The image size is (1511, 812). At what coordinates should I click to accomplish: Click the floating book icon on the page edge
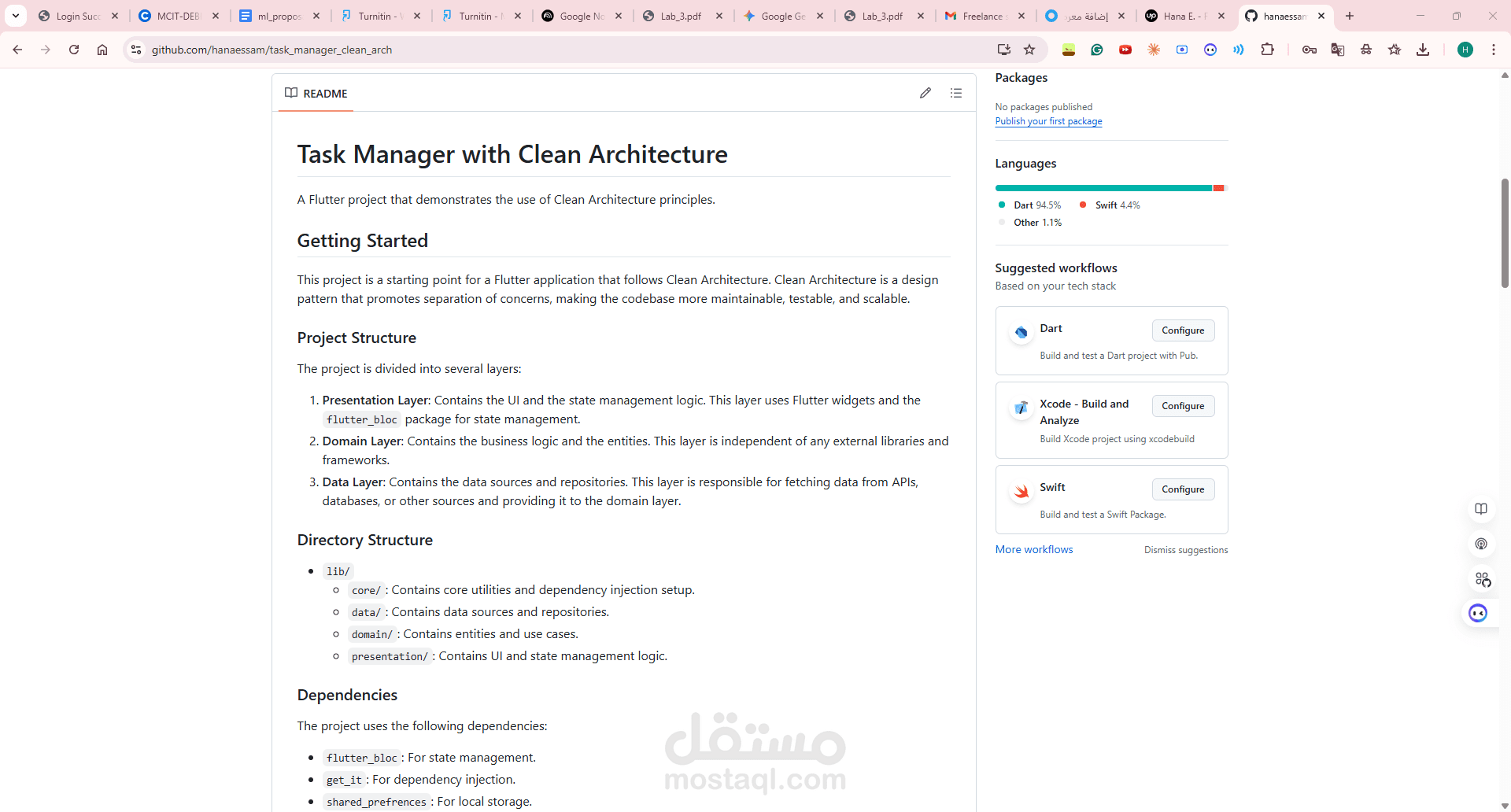tap(1481, 509)
